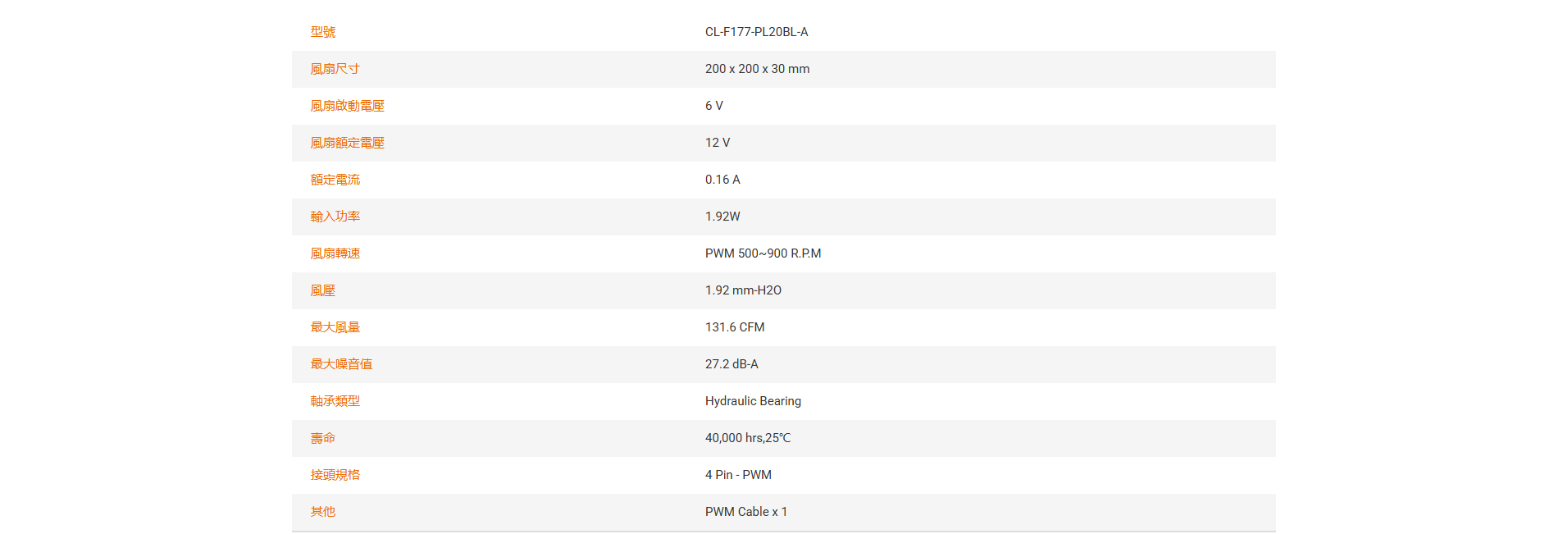Click the 風扇額定電壓 label

347,143
